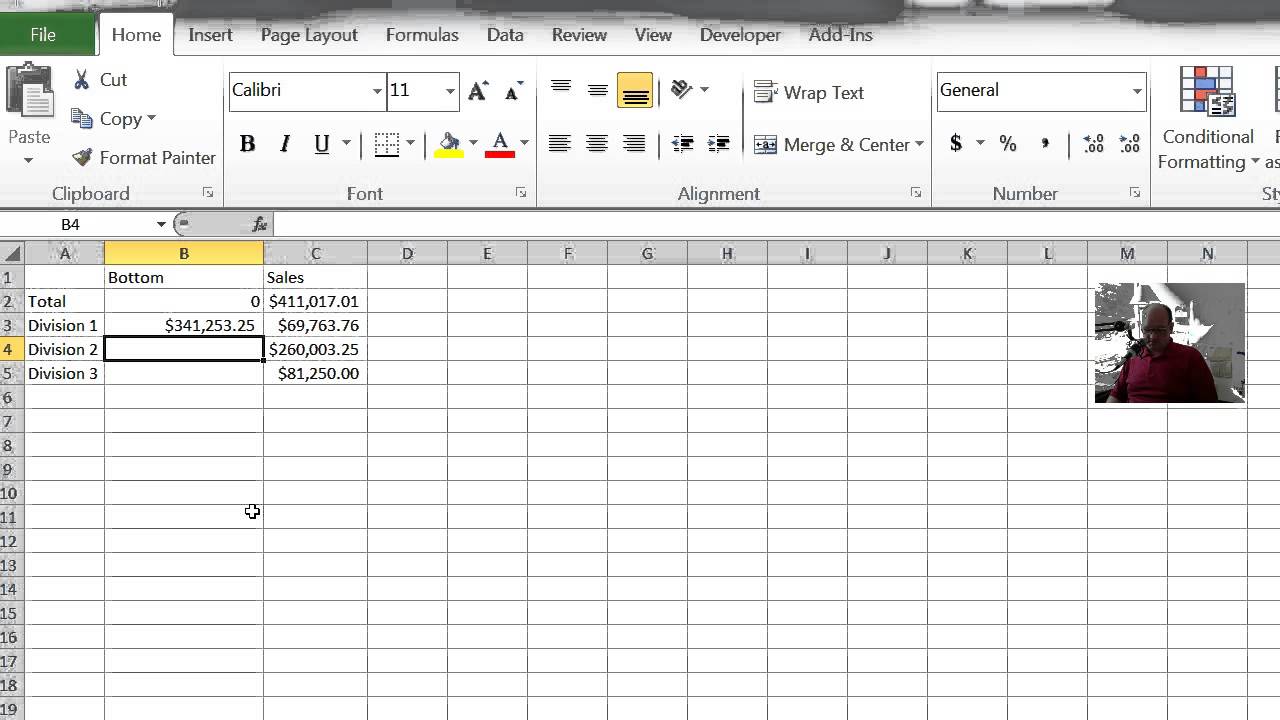Image resolution: width=1280 pixels, height=720 pixels.
Task: Switch to the Developer tab
Action: [x=740, y=35]
